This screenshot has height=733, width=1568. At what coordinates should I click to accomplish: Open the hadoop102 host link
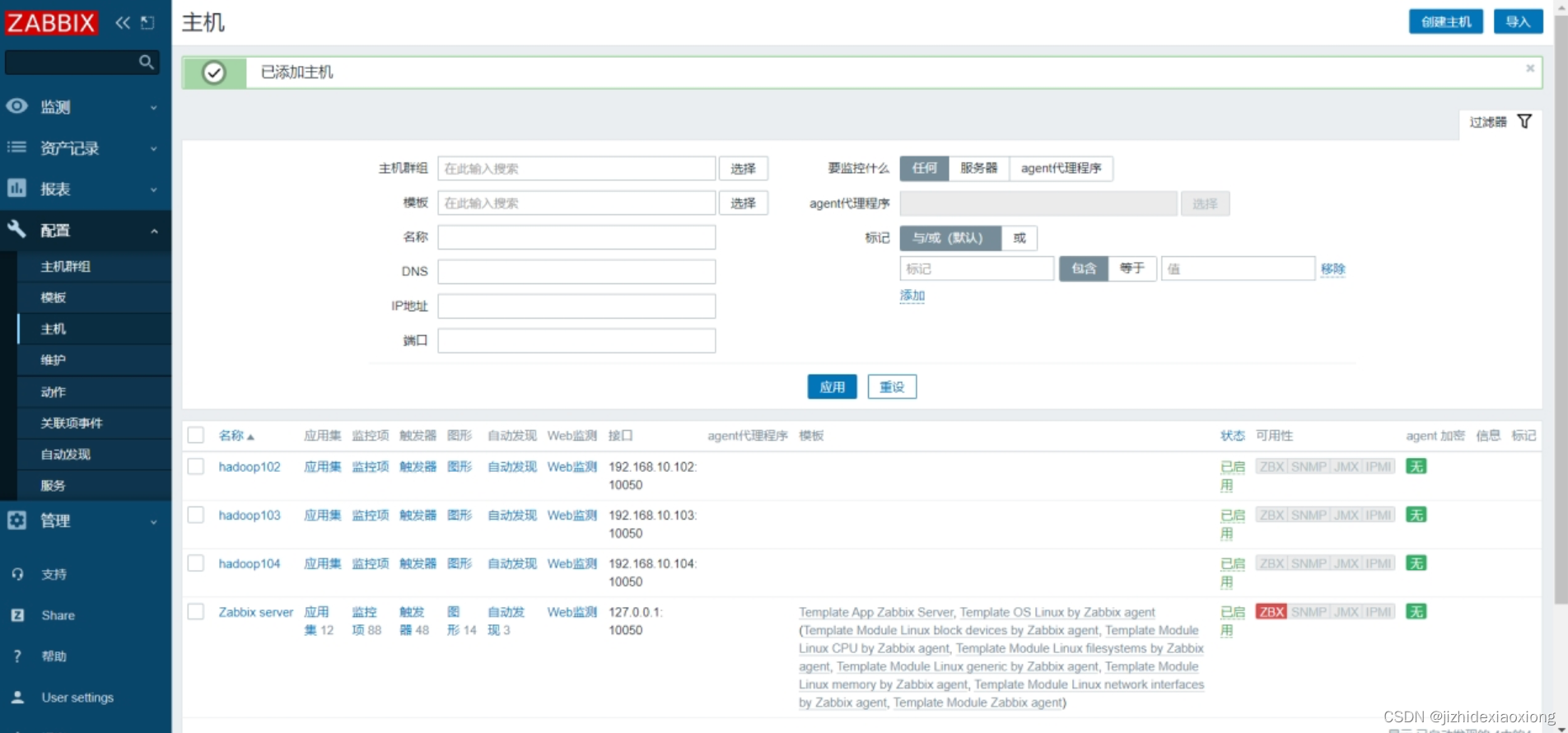(250, 467)
